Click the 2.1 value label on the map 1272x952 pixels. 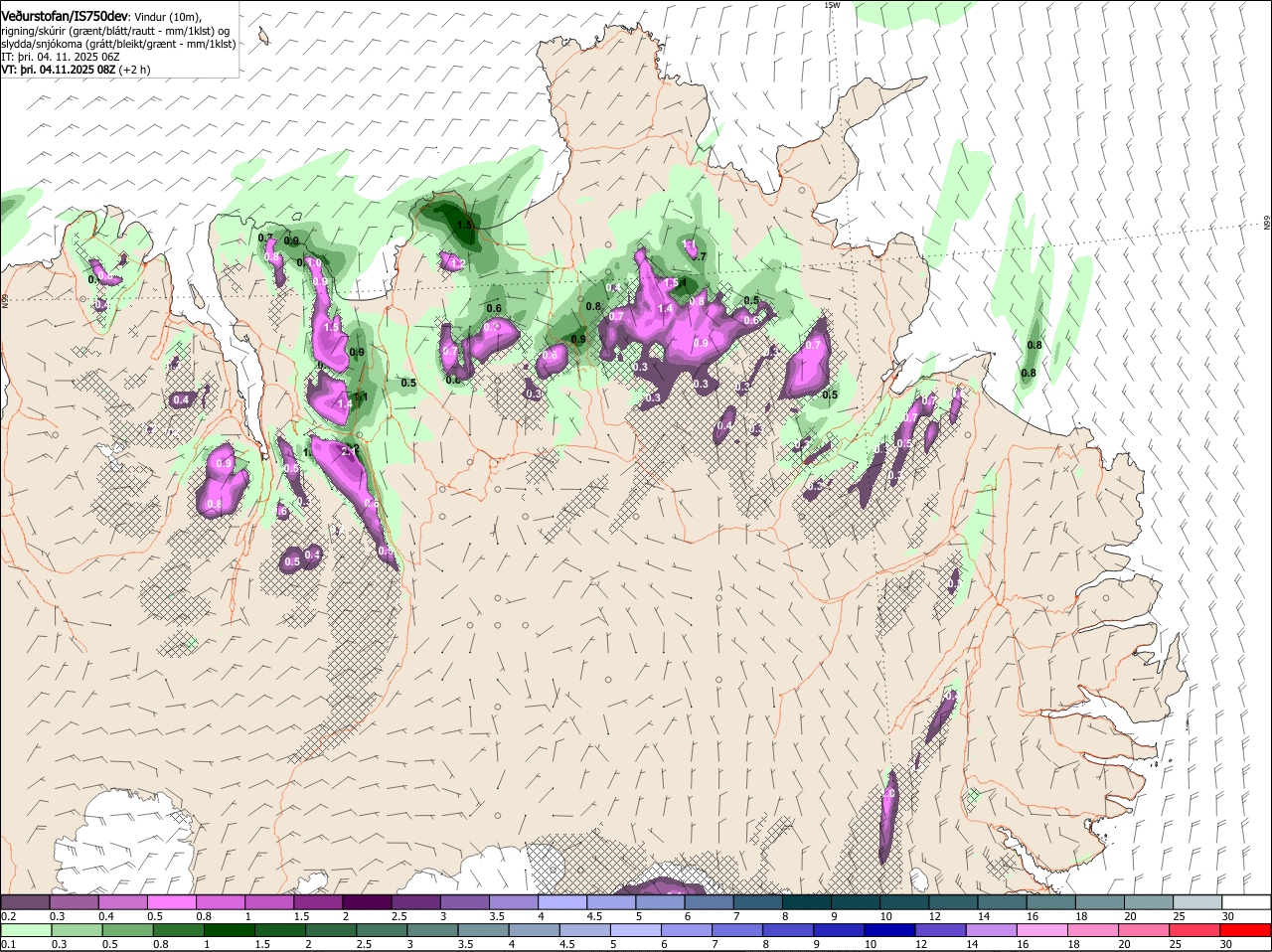click(350, 451)
